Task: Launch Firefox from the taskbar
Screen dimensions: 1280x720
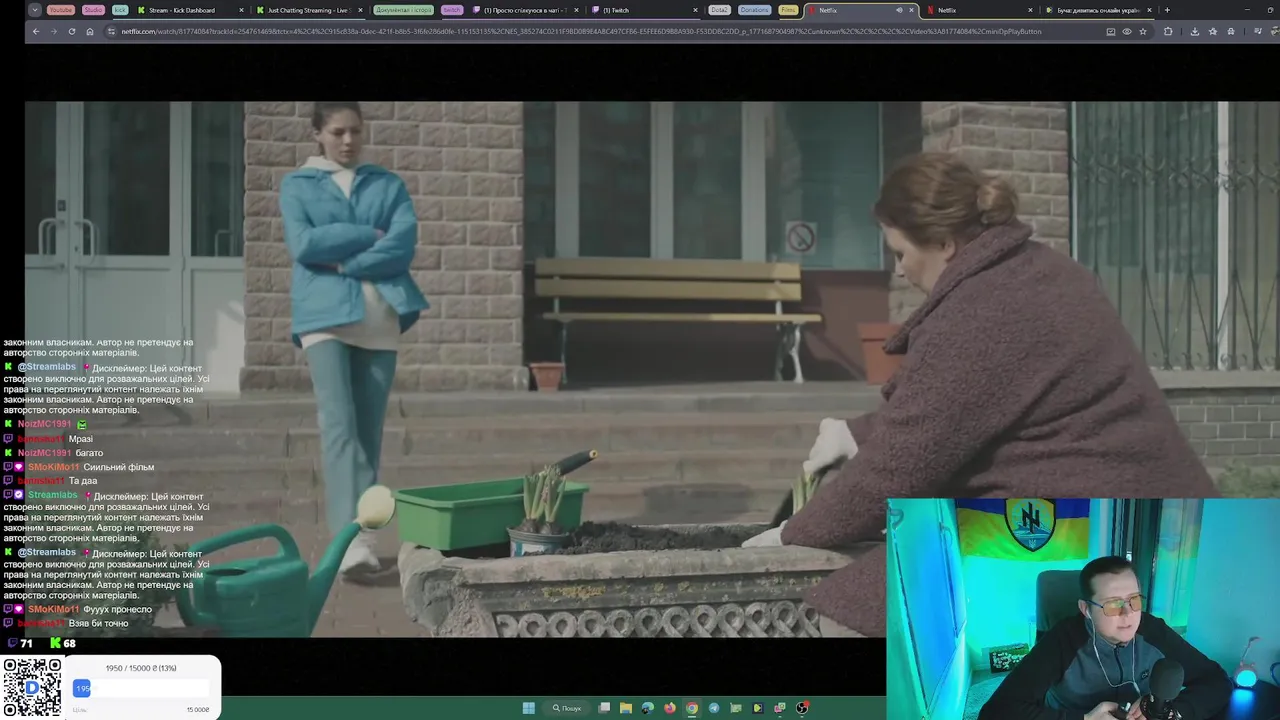Action: coord(670,708)
